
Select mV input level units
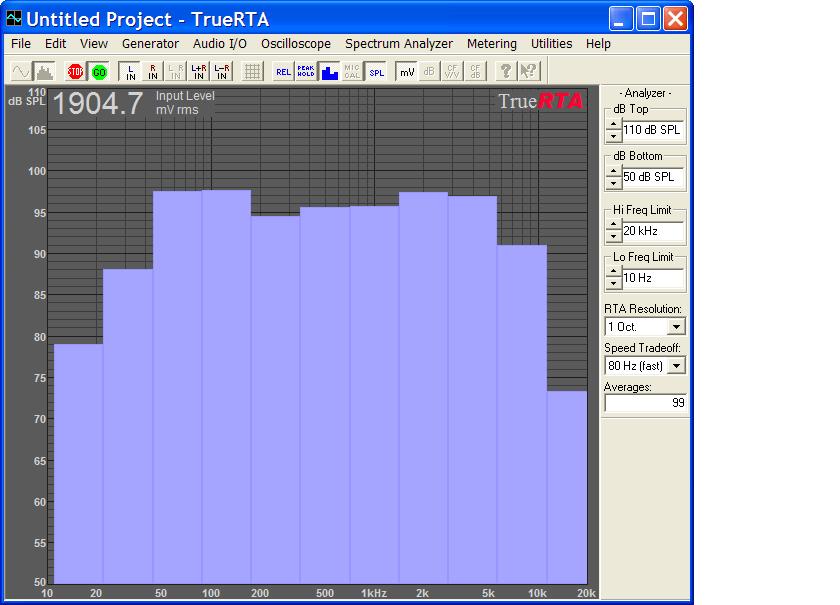(x=407, y=71)
